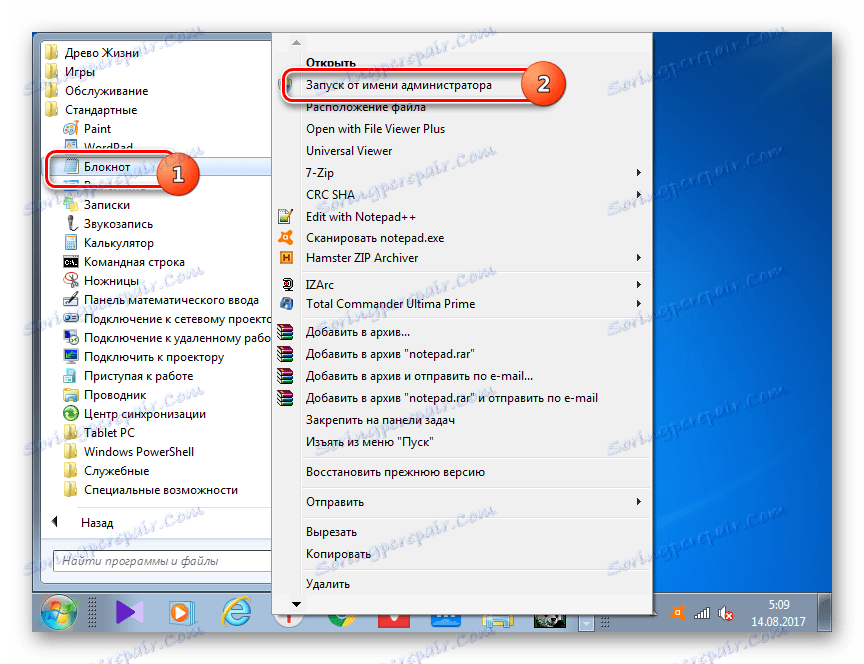Open the Проводник explorer icon
864x664 pixels.
click(x=71, y=395)
